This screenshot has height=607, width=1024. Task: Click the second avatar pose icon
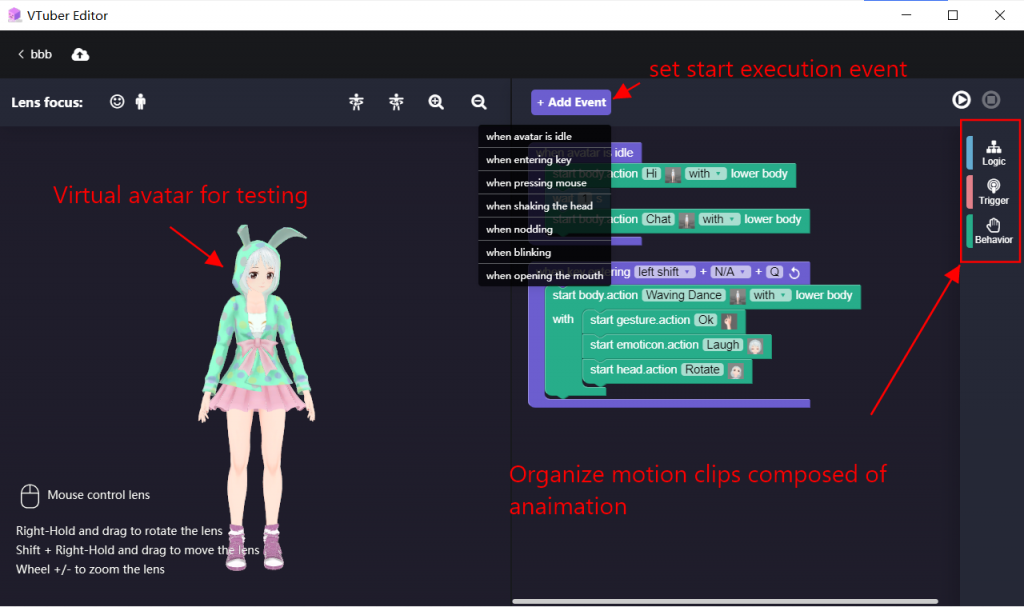pos(396,101)
